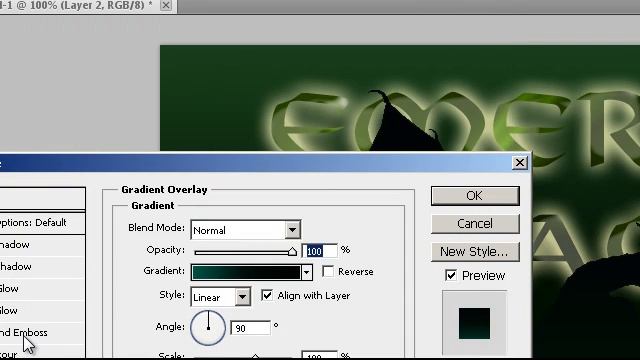Uncheck Align with Layer
Image resolution: width=640 pixels, height=360 pixels.
pos(267,295)
